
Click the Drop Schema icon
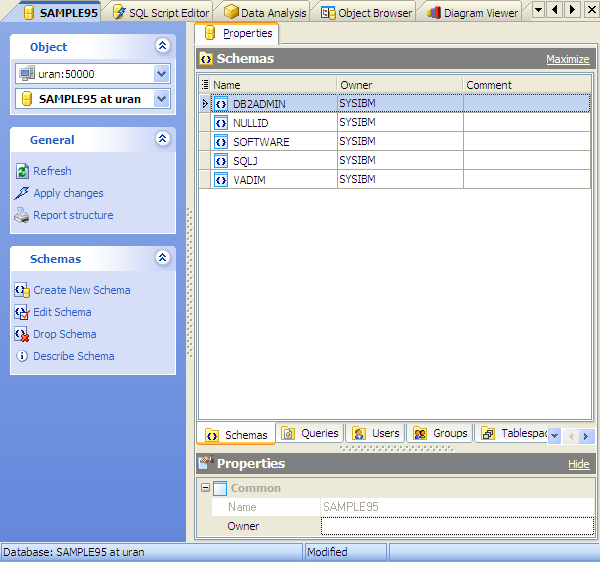pyautogui.click(x=22, y=334)
